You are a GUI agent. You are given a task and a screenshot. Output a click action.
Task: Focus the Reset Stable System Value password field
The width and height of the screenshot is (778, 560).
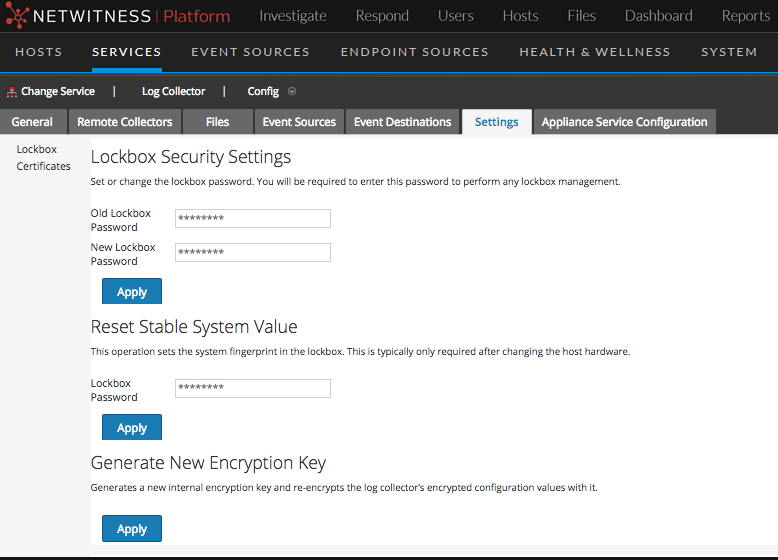[252, 389]
